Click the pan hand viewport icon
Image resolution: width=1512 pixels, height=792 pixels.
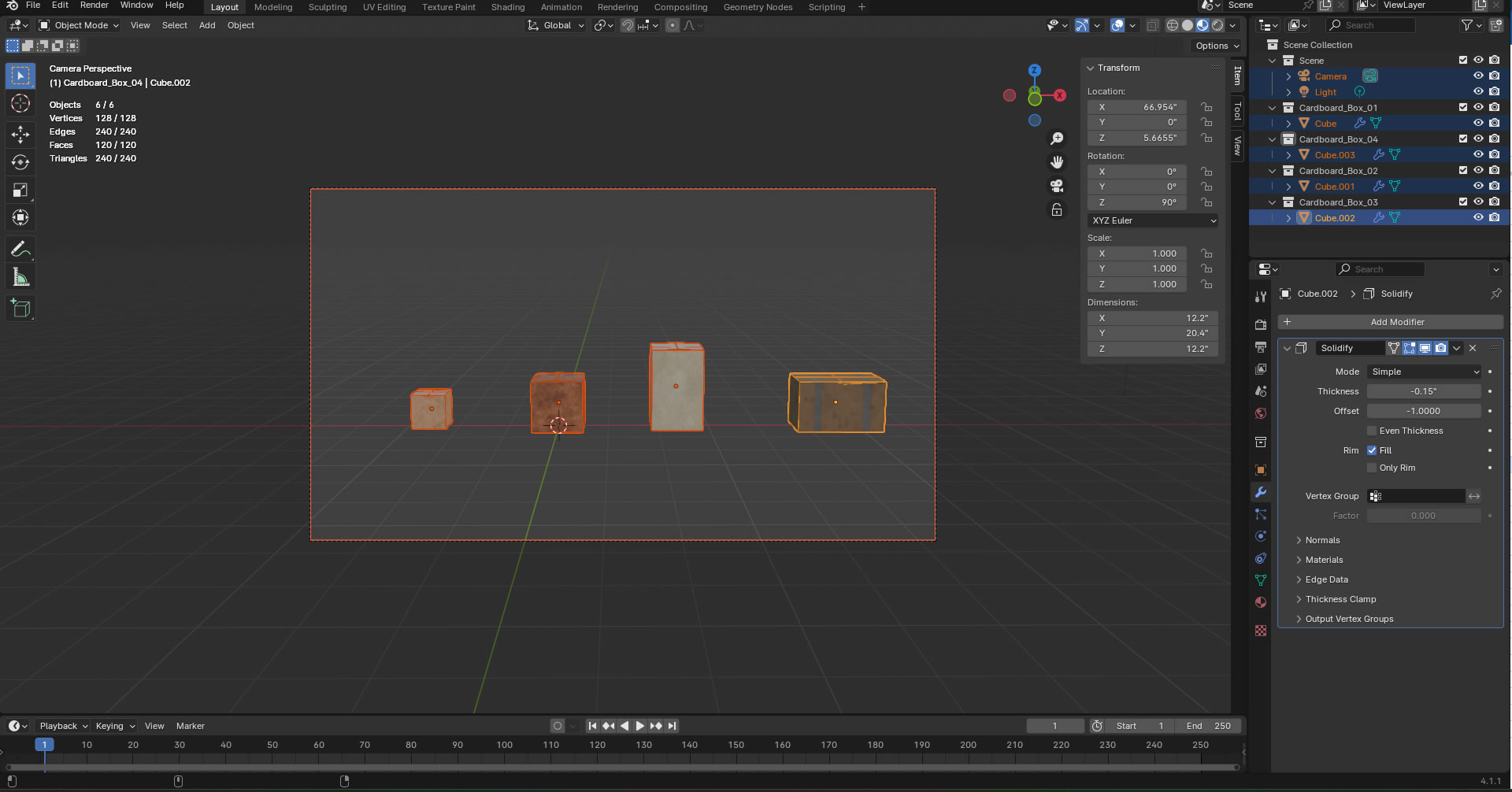point(1057,162)
